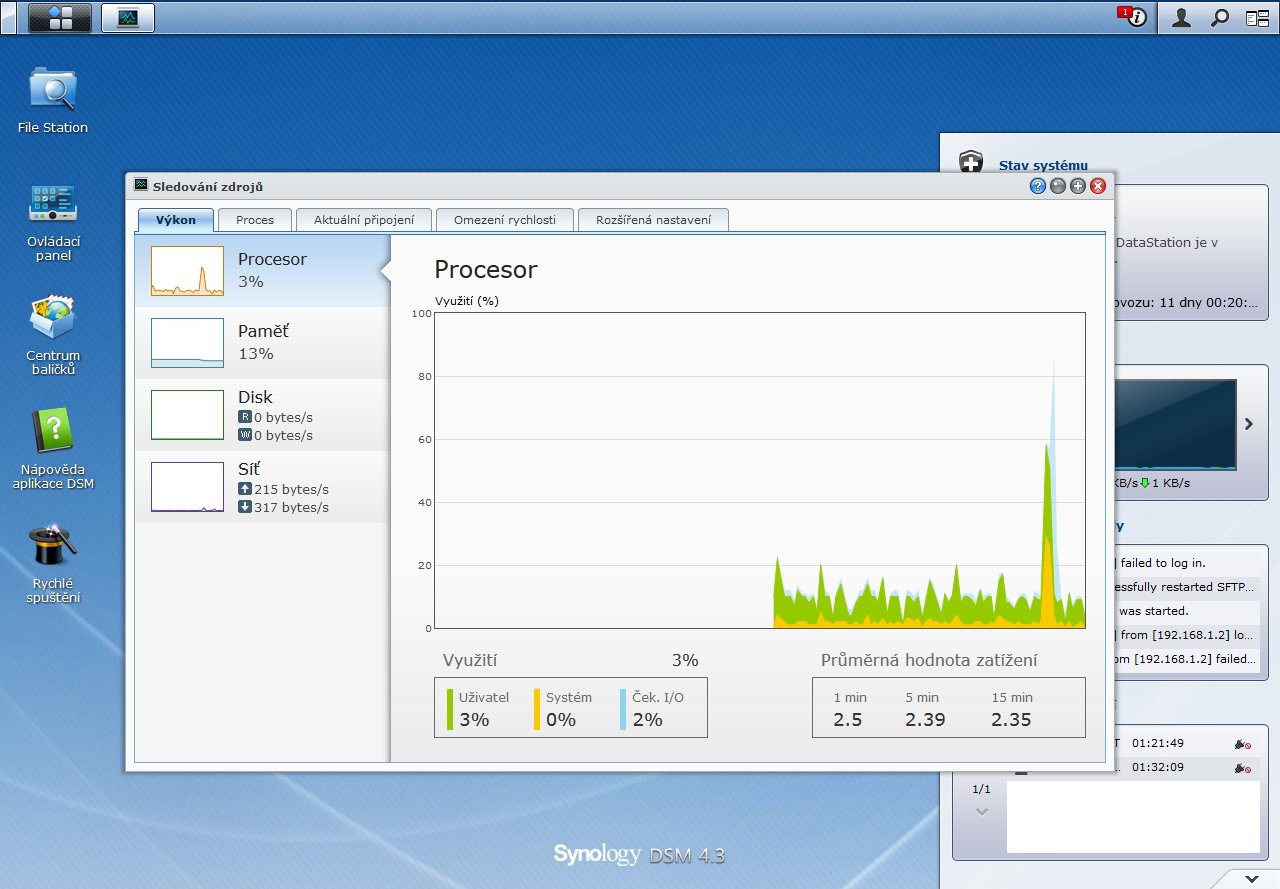Viewport: 1280px width, 889px height.
Task: Click the Disk mini graph thumbnail
Action: point(187,415)
